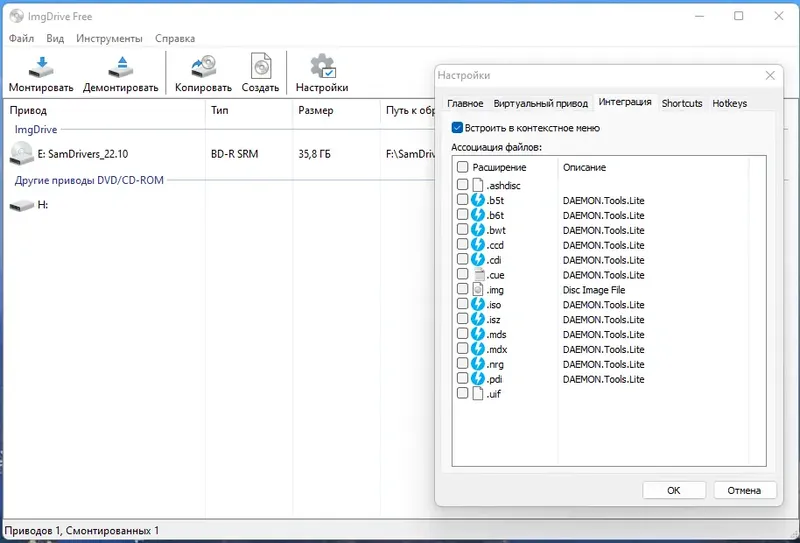Click the Описание column header in file list

pos(653,167)
